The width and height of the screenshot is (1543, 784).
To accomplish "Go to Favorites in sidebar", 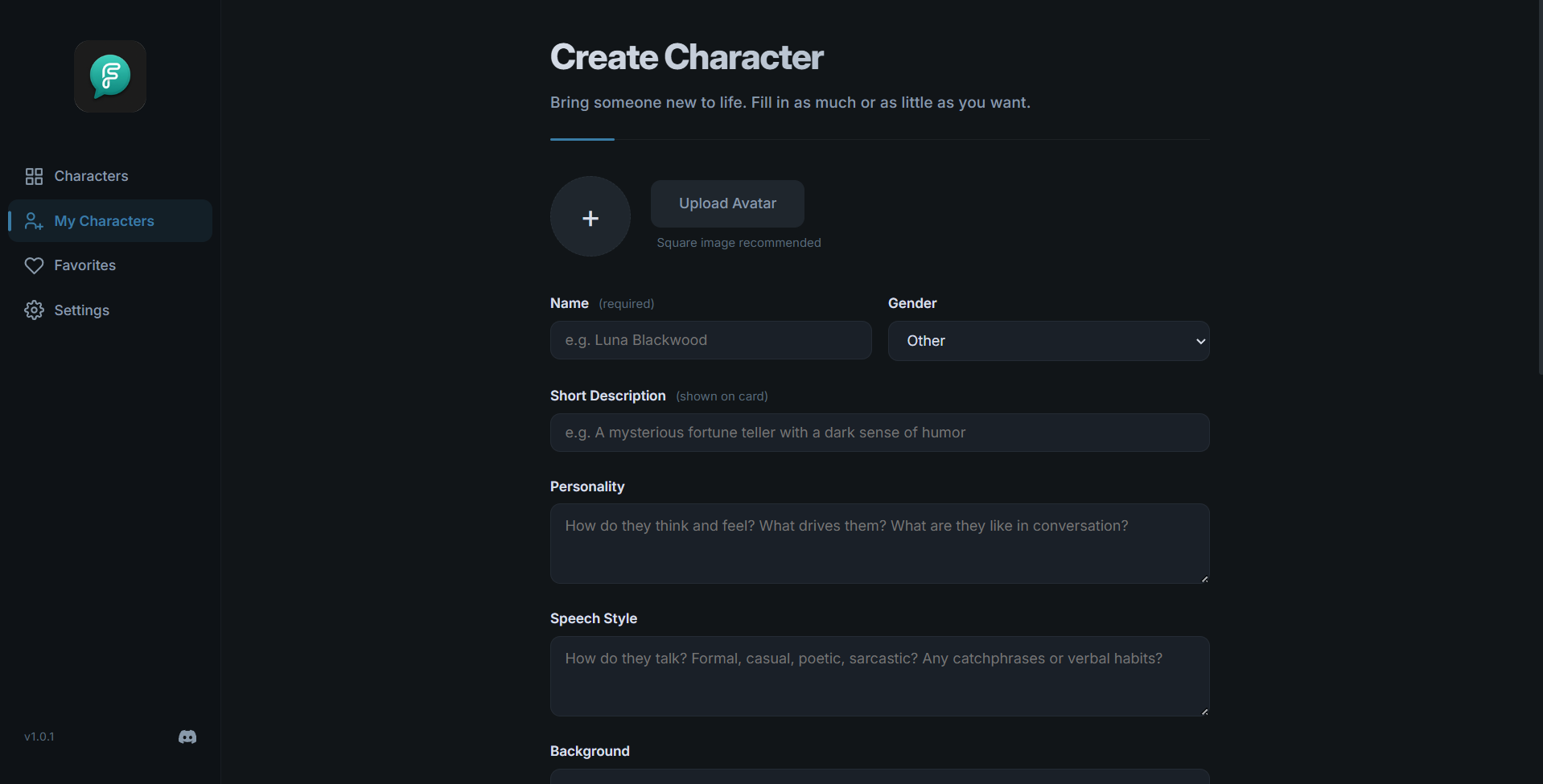I will point(110,265).
